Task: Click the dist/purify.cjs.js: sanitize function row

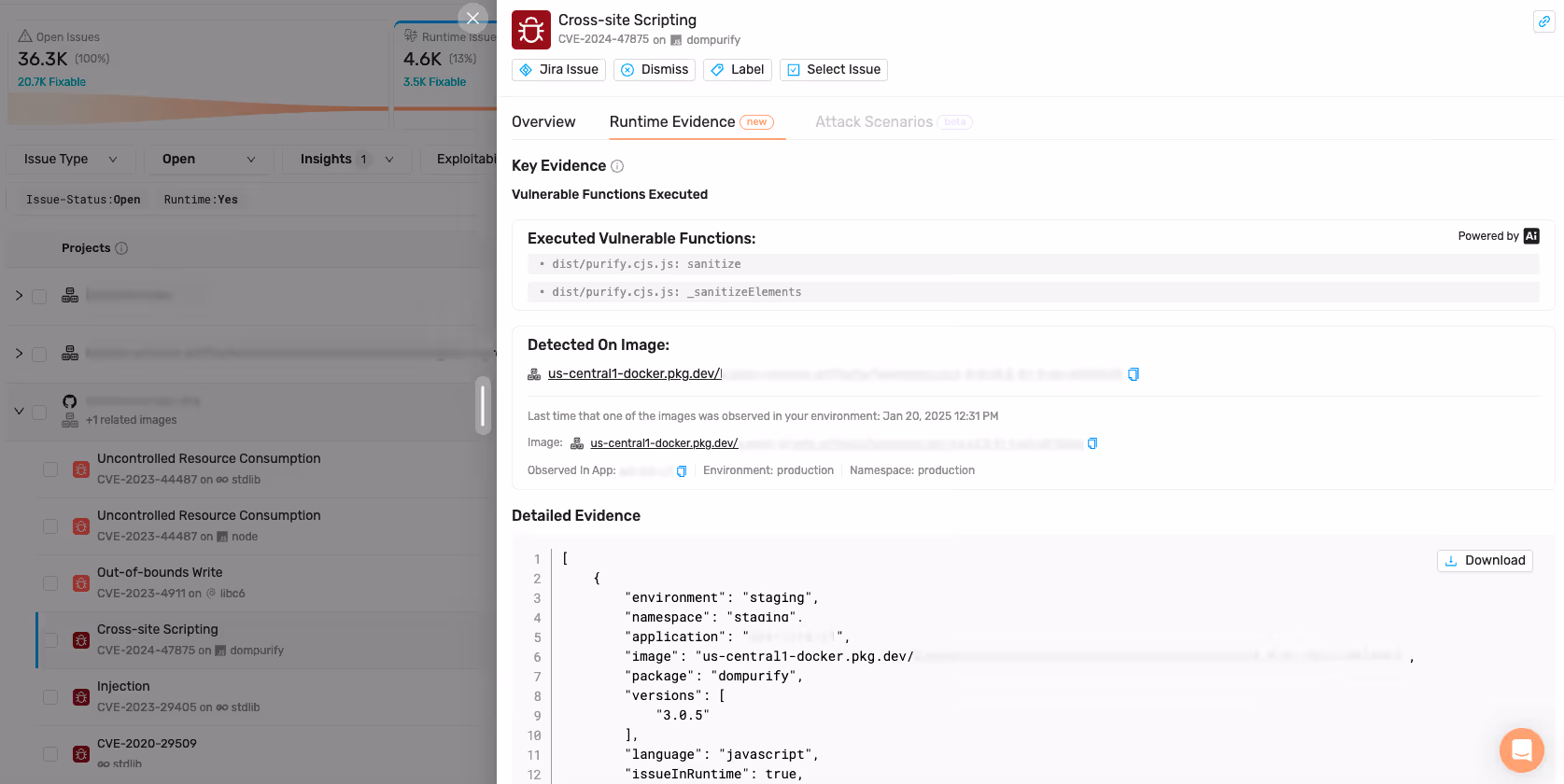Action: 1033,264
